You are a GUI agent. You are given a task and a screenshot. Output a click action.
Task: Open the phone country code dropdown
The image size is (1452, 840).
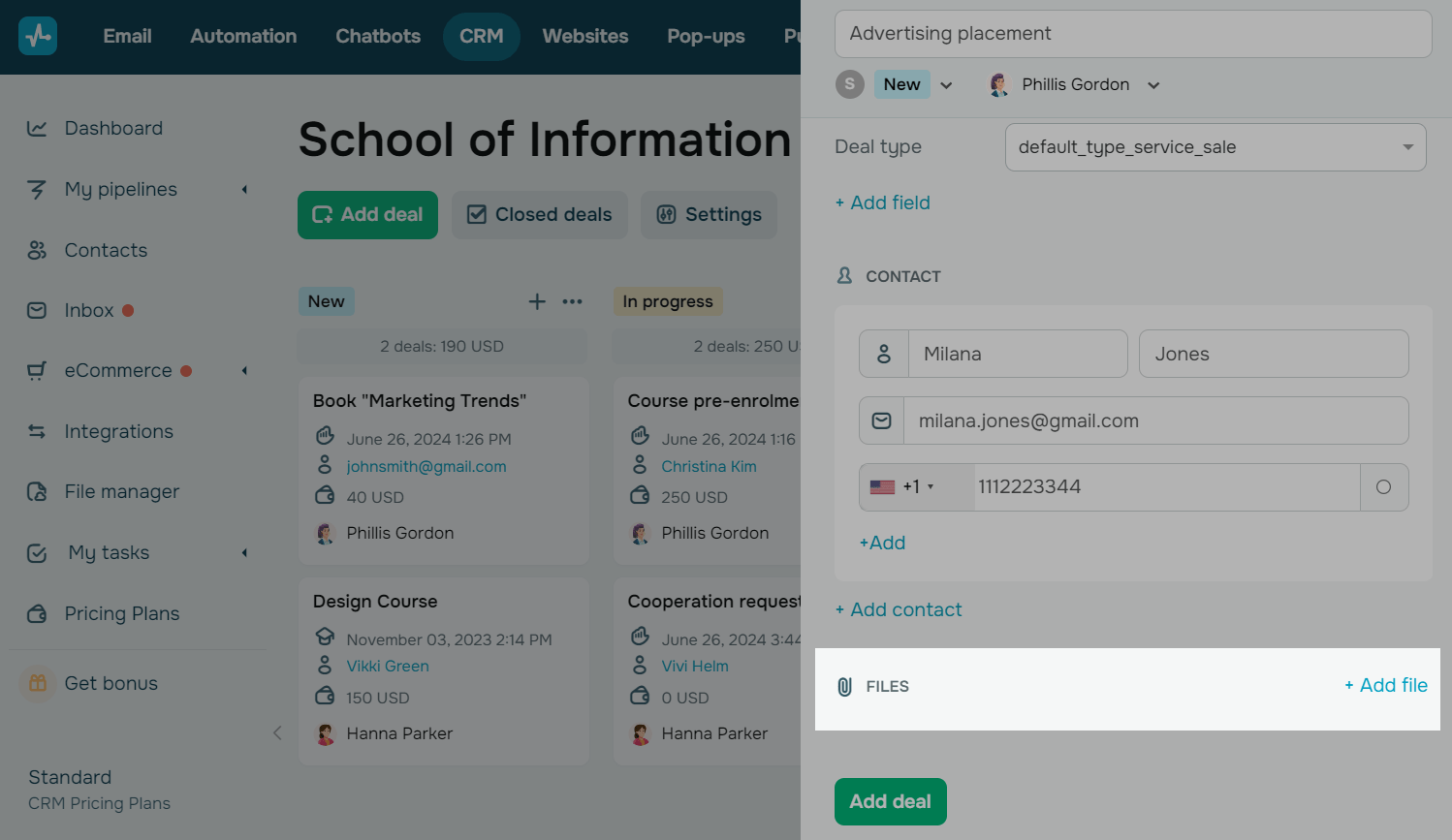click(x=916, y=487)
